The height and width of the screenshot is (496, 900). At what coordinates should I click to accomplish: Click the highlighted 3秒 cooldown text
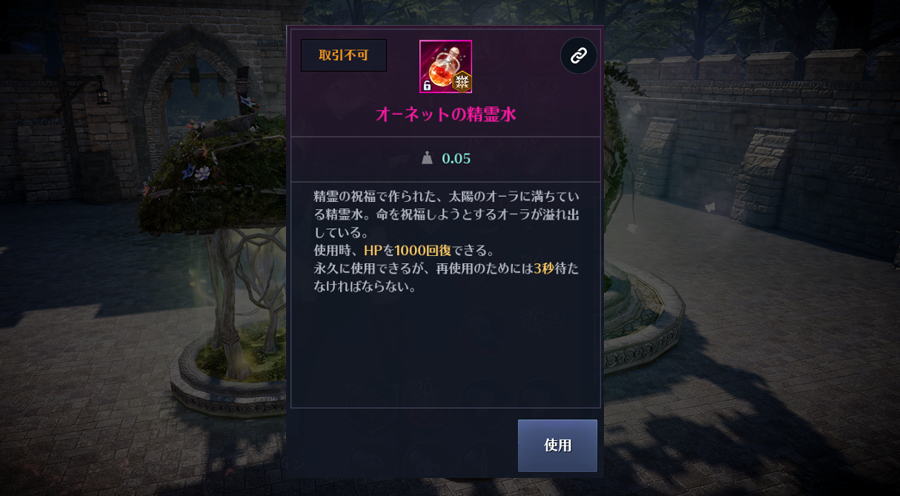(544, 269)
